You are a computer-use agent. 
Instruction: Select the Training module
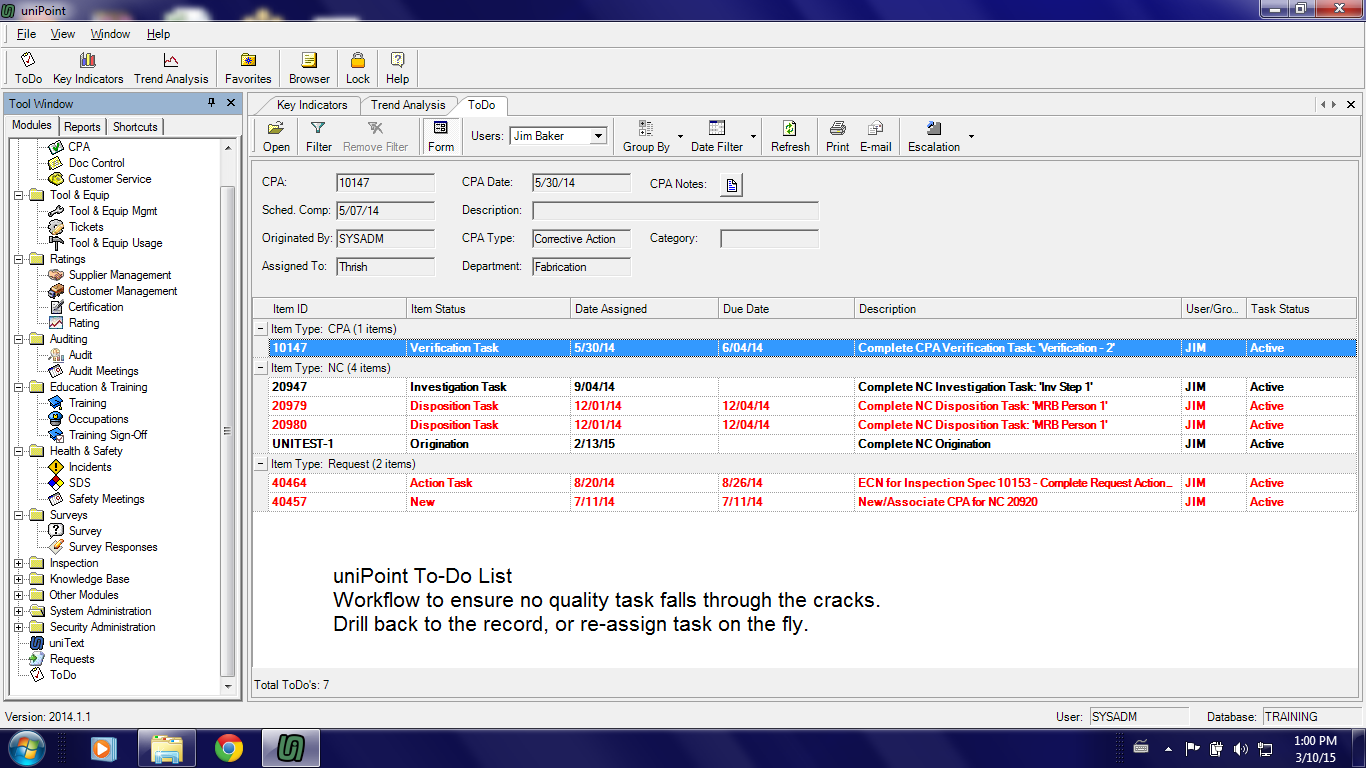pos(87,403)
